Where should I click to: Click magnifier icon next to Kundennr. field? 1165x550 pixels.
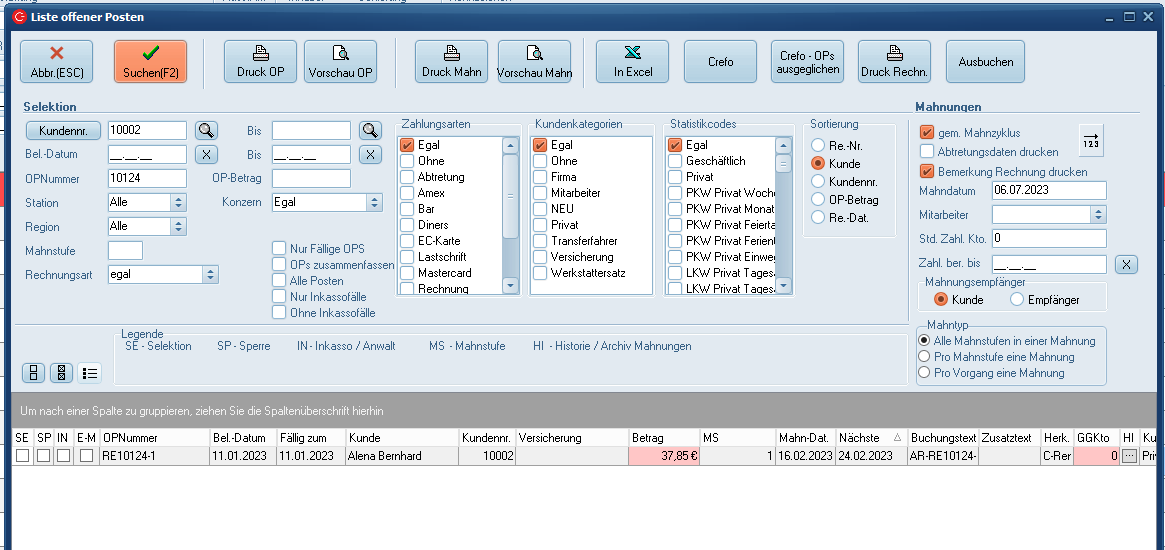click(x=205, y=130)
